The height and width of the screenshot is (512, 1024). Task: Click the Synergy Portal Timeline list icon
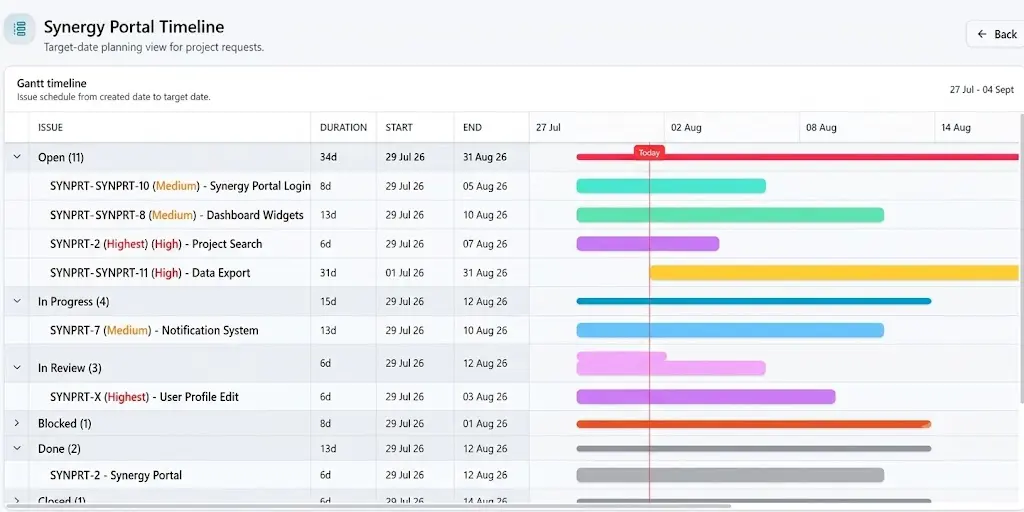(20, 29)
